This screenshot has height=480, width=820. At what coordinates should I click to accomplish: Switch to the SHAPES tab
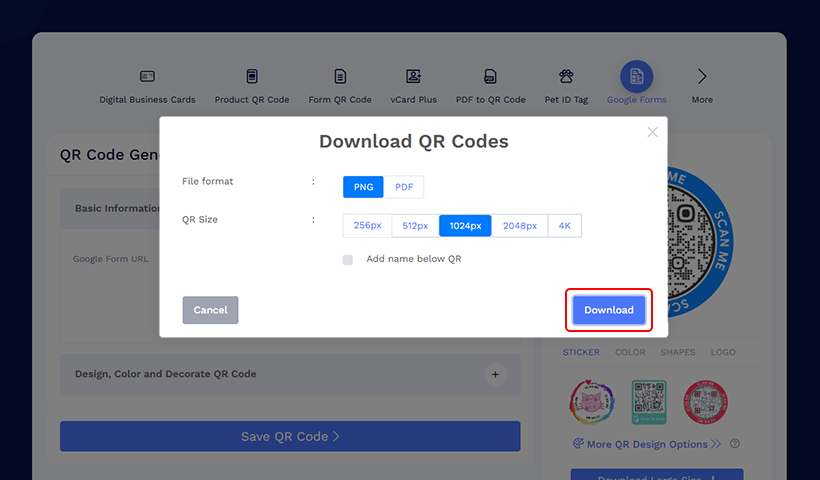[x=678, y=352]
